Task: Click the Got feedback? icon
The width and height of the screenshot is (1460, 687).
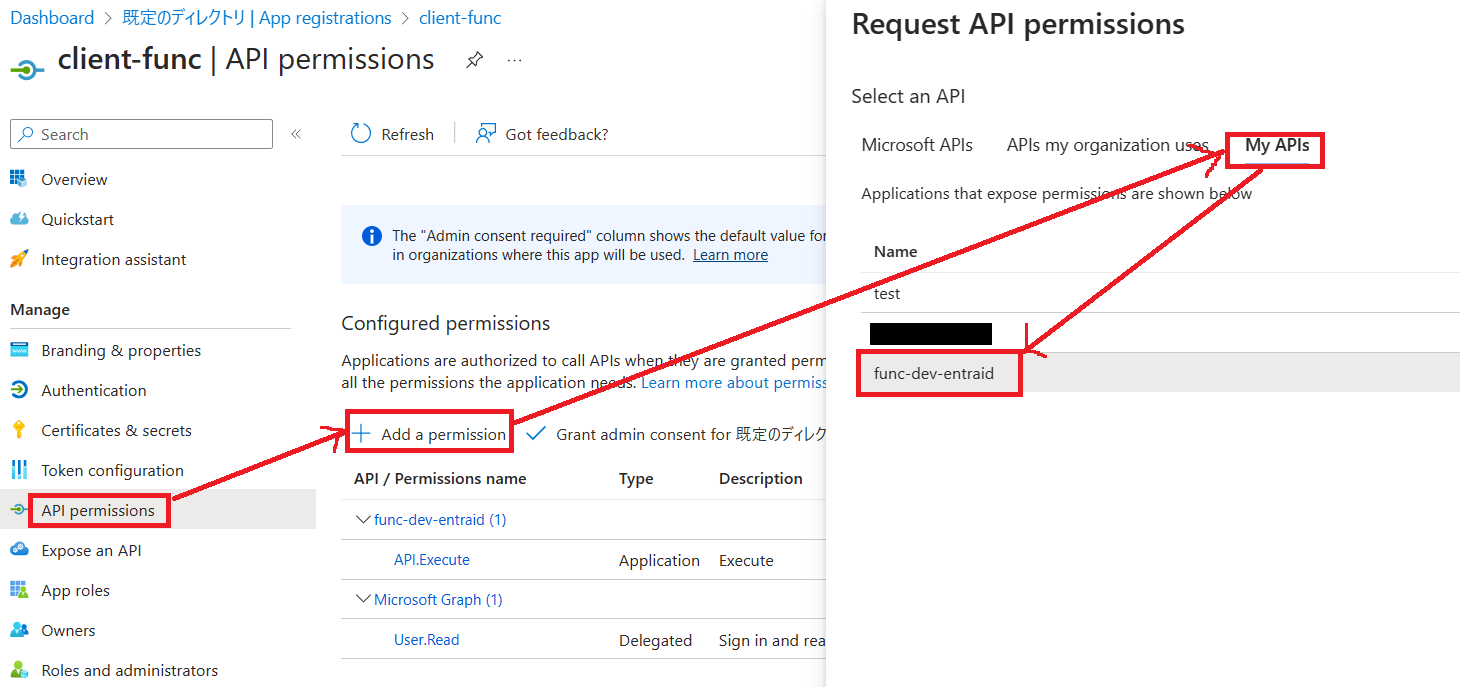Action: pos(484,133)
